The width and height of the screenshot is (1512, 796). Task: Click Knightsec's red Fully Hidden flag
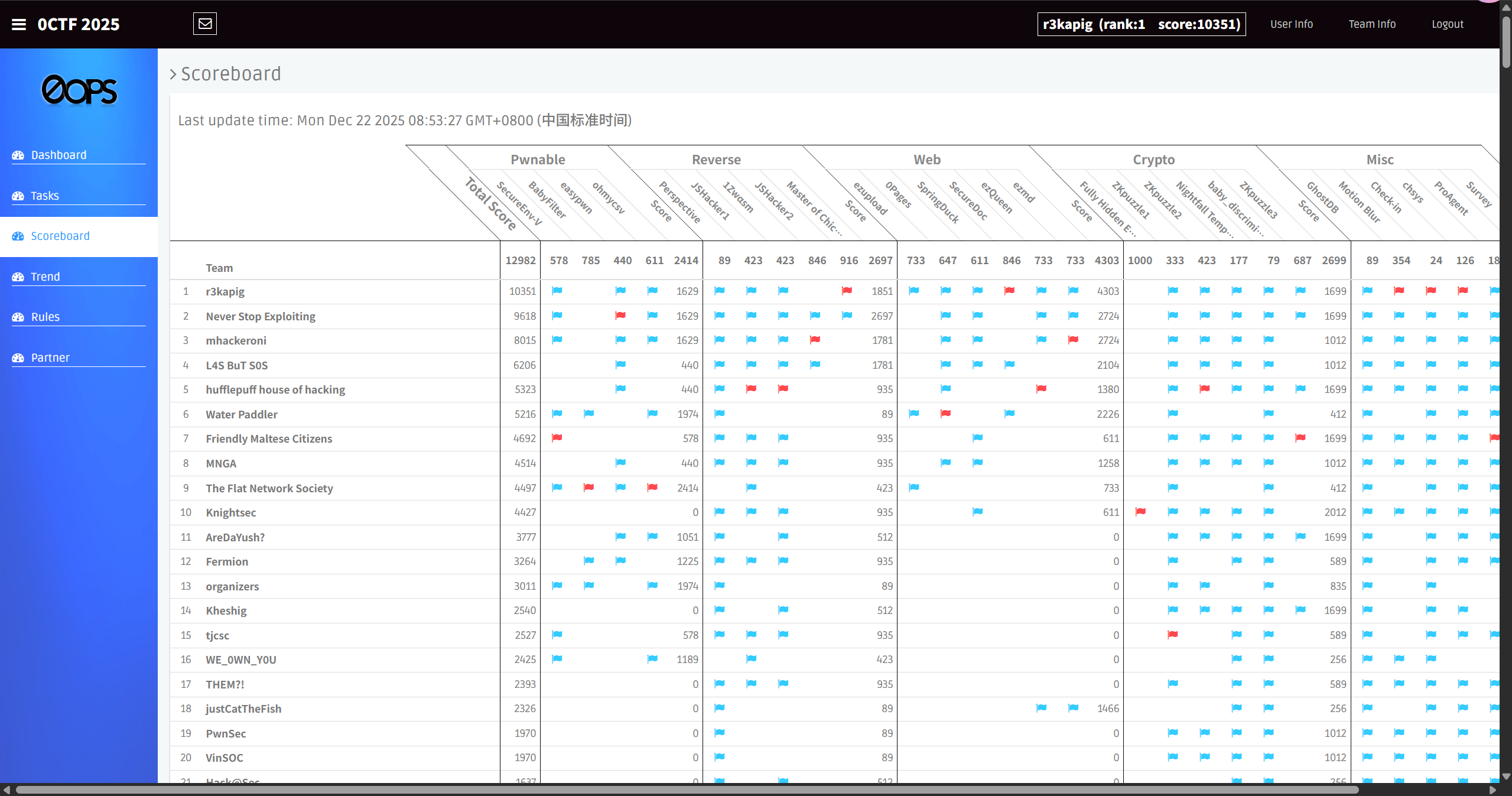click(x=1140, y=512)
